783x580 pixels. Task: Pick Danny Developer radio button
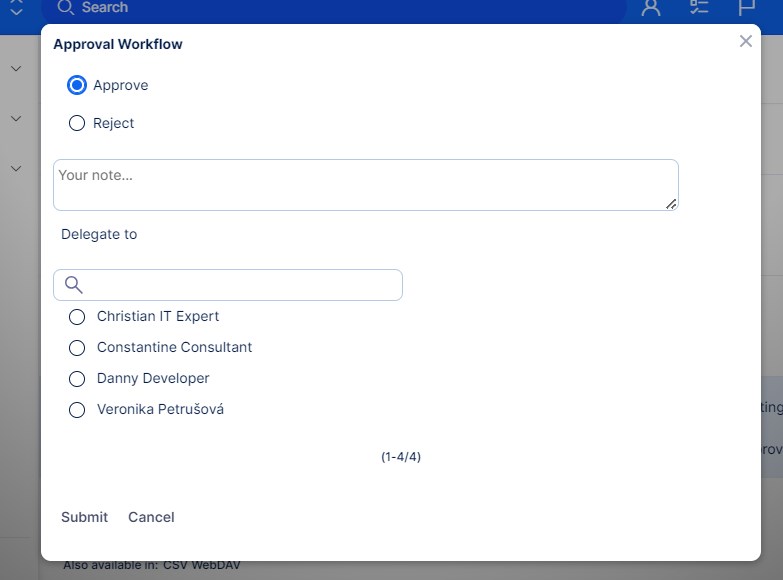[77, 379]
